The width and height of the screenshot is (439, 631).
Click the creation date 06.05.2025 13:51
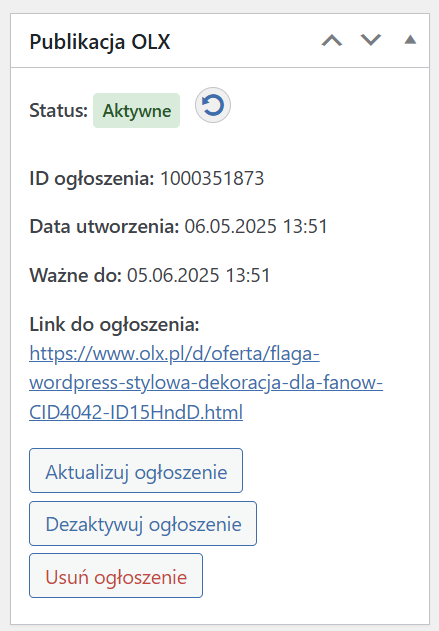(256, 226)
